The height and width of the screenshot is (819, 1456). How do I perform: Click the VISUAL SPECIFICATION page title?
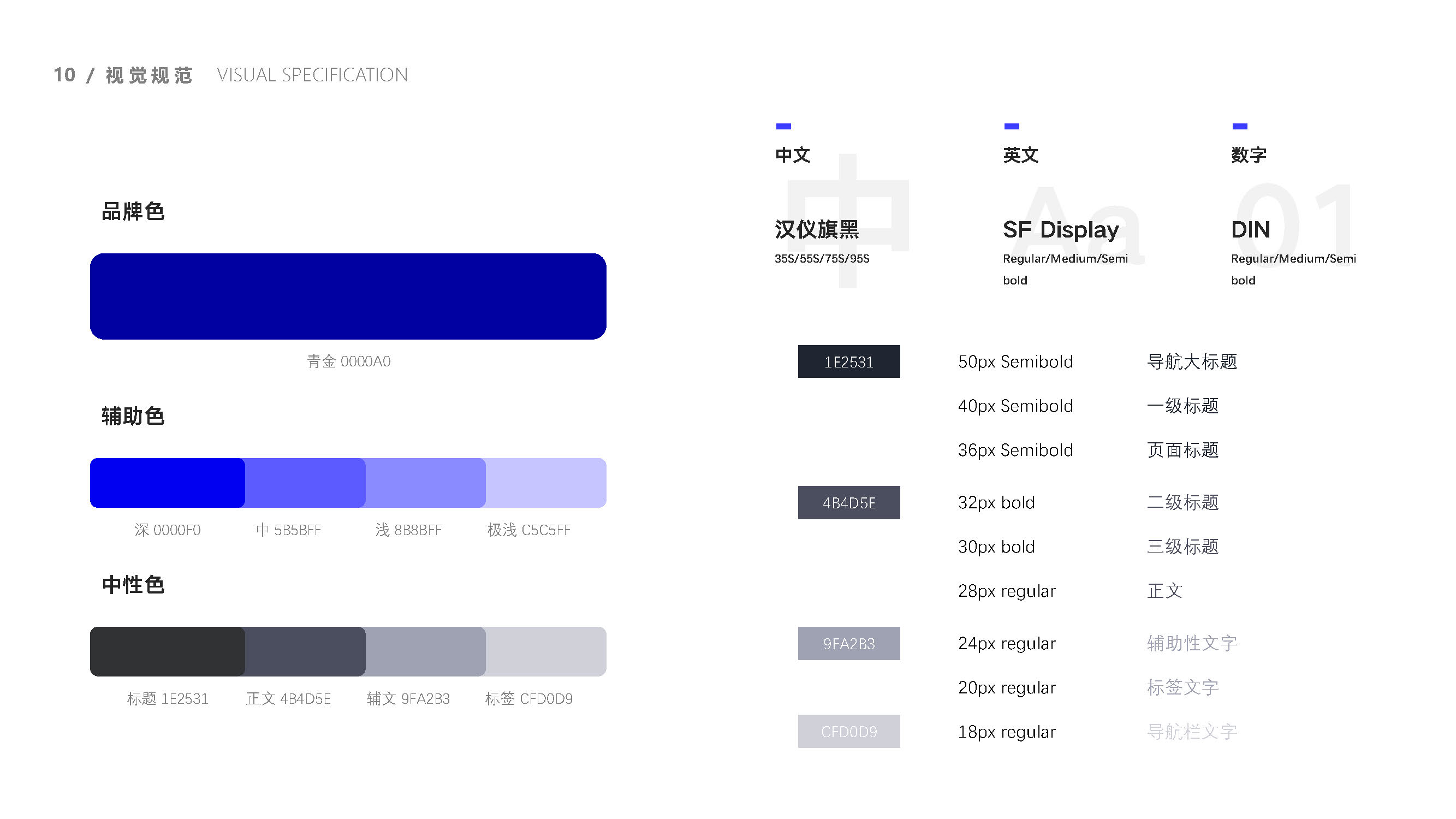312,75
